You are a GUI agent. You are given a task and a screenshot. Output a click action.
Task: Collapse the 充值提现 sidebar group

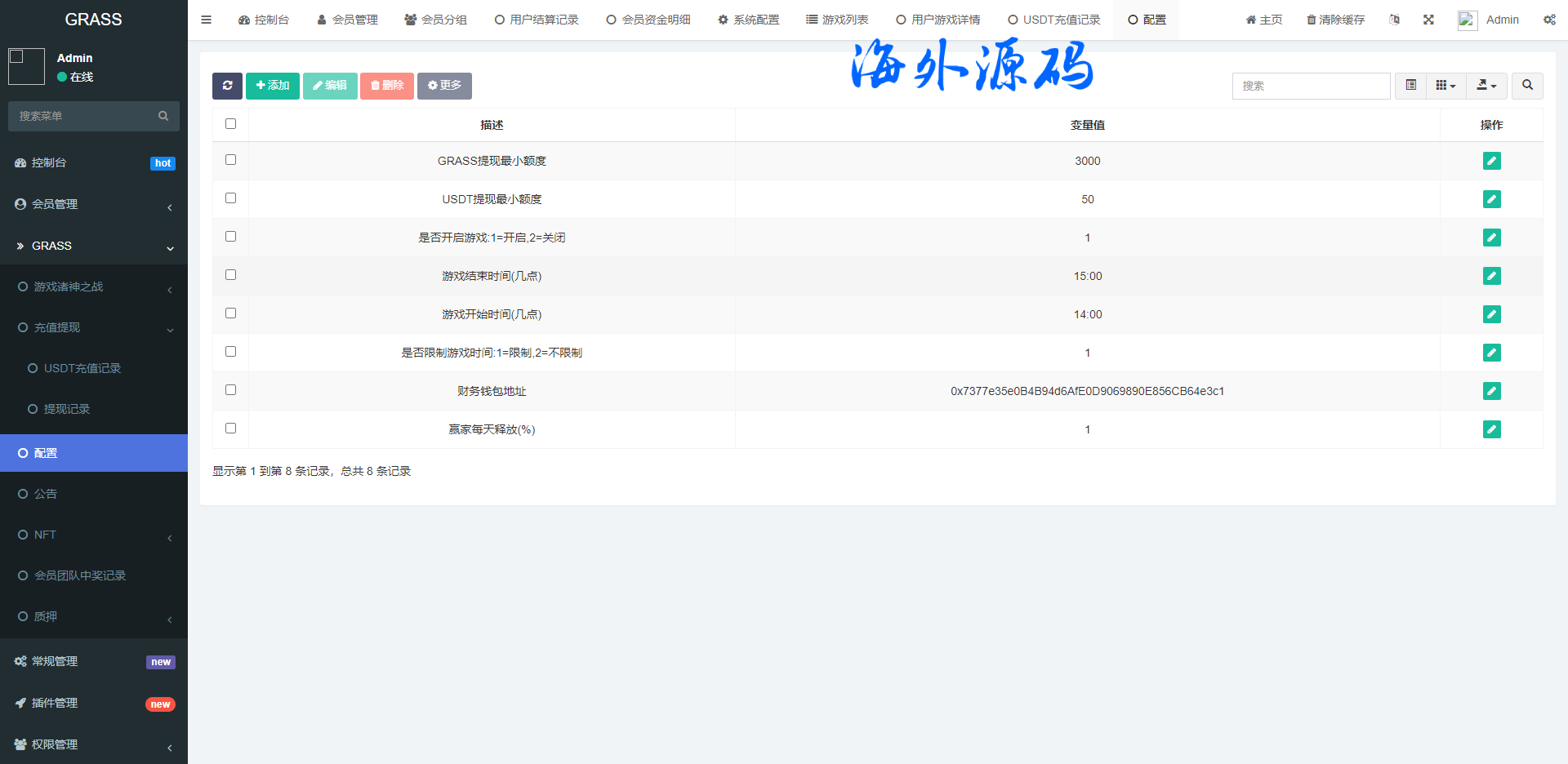[93, 327]
